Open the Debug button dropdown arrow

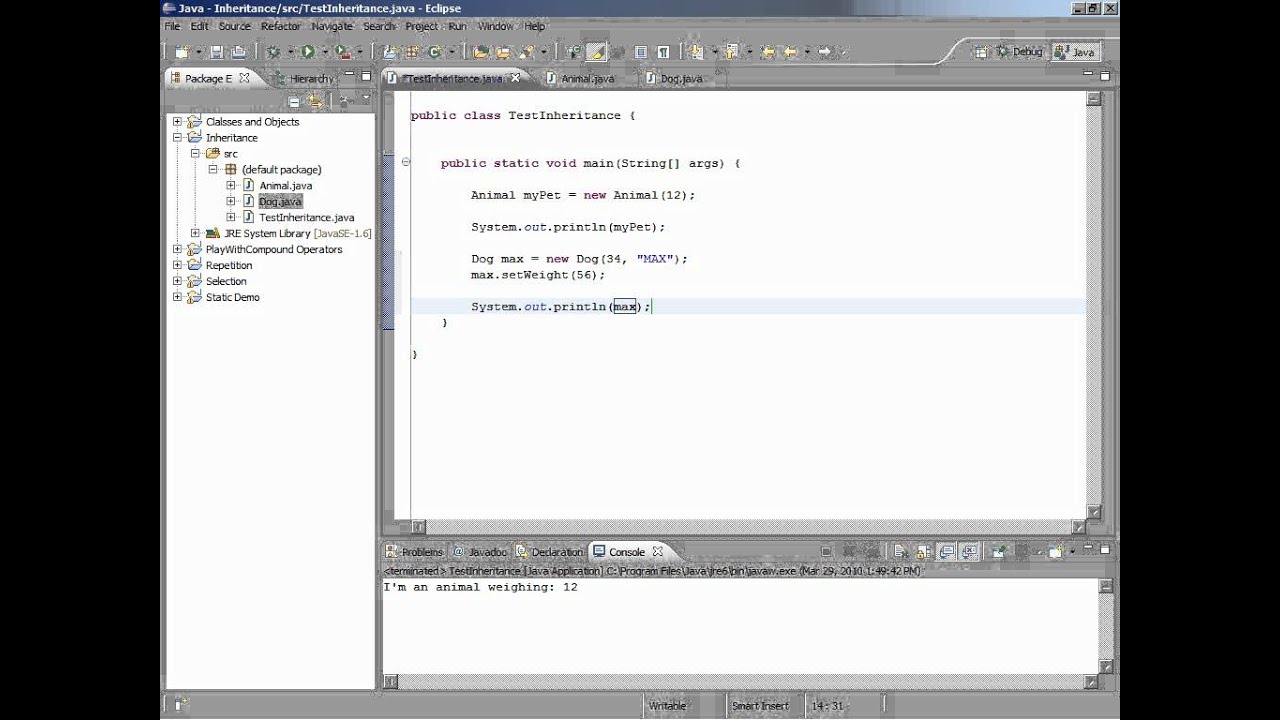[290, 52]
